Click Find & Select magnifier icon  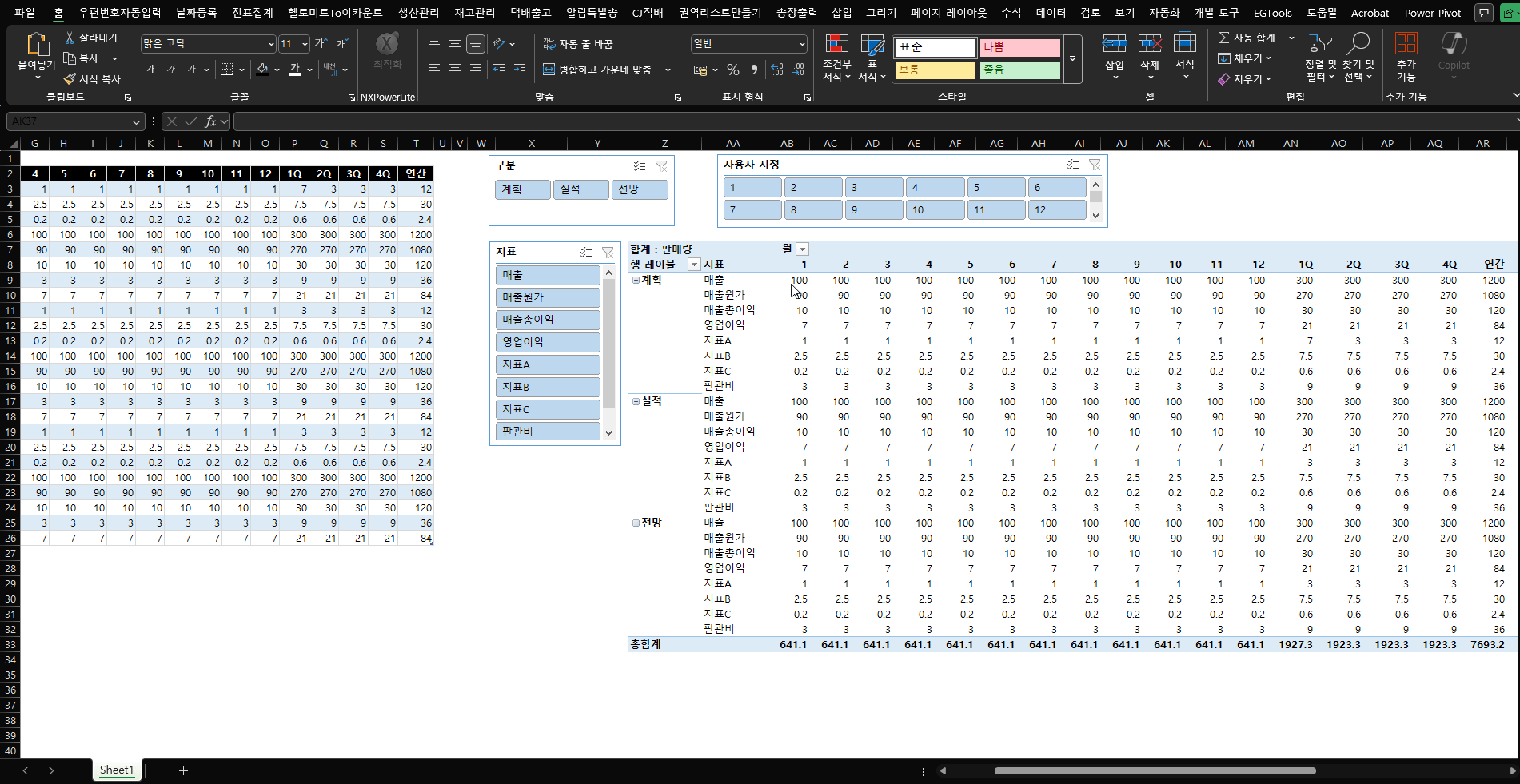[x=1358, y=44]
